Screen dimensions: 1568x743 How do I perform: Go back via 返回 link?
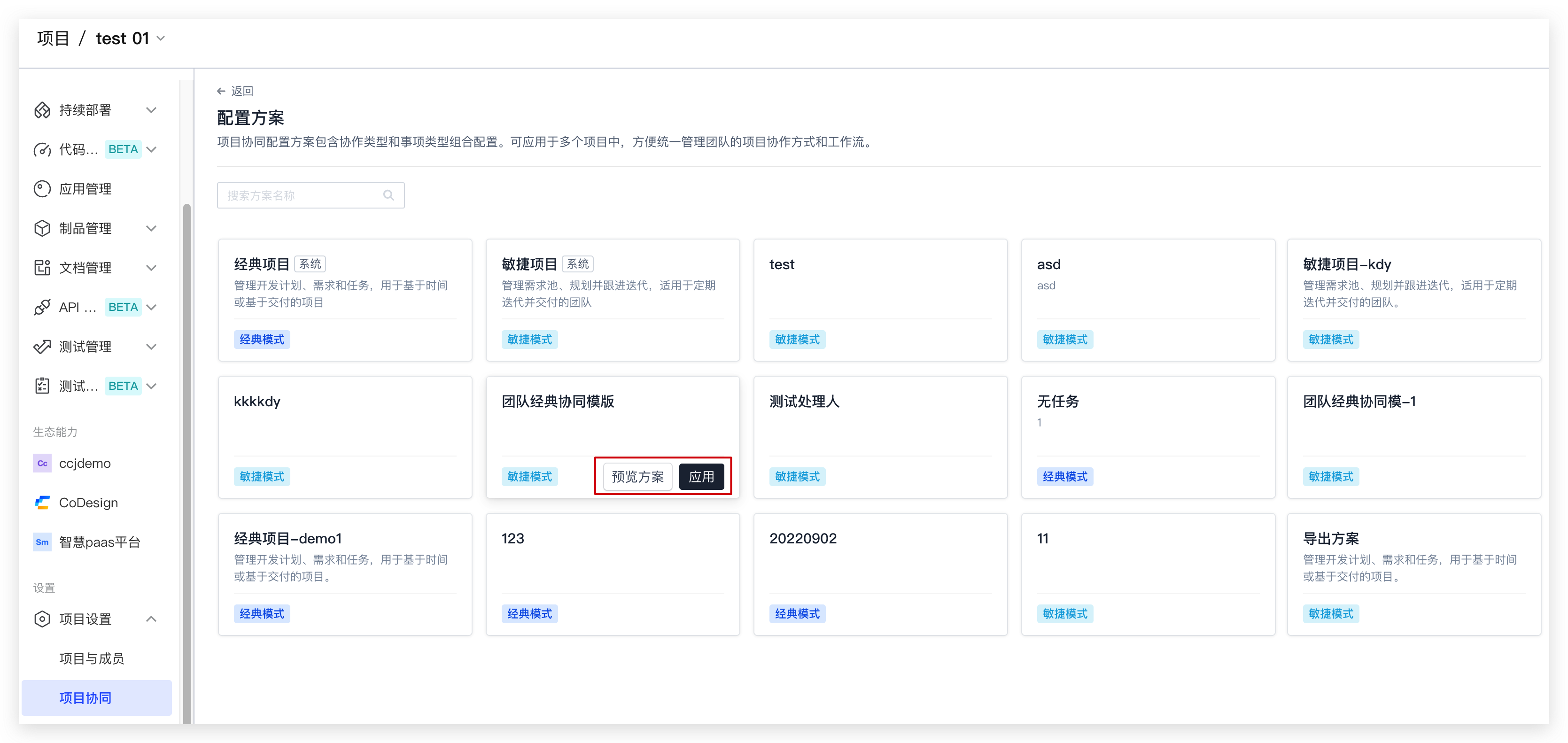(x=235, y=91)
